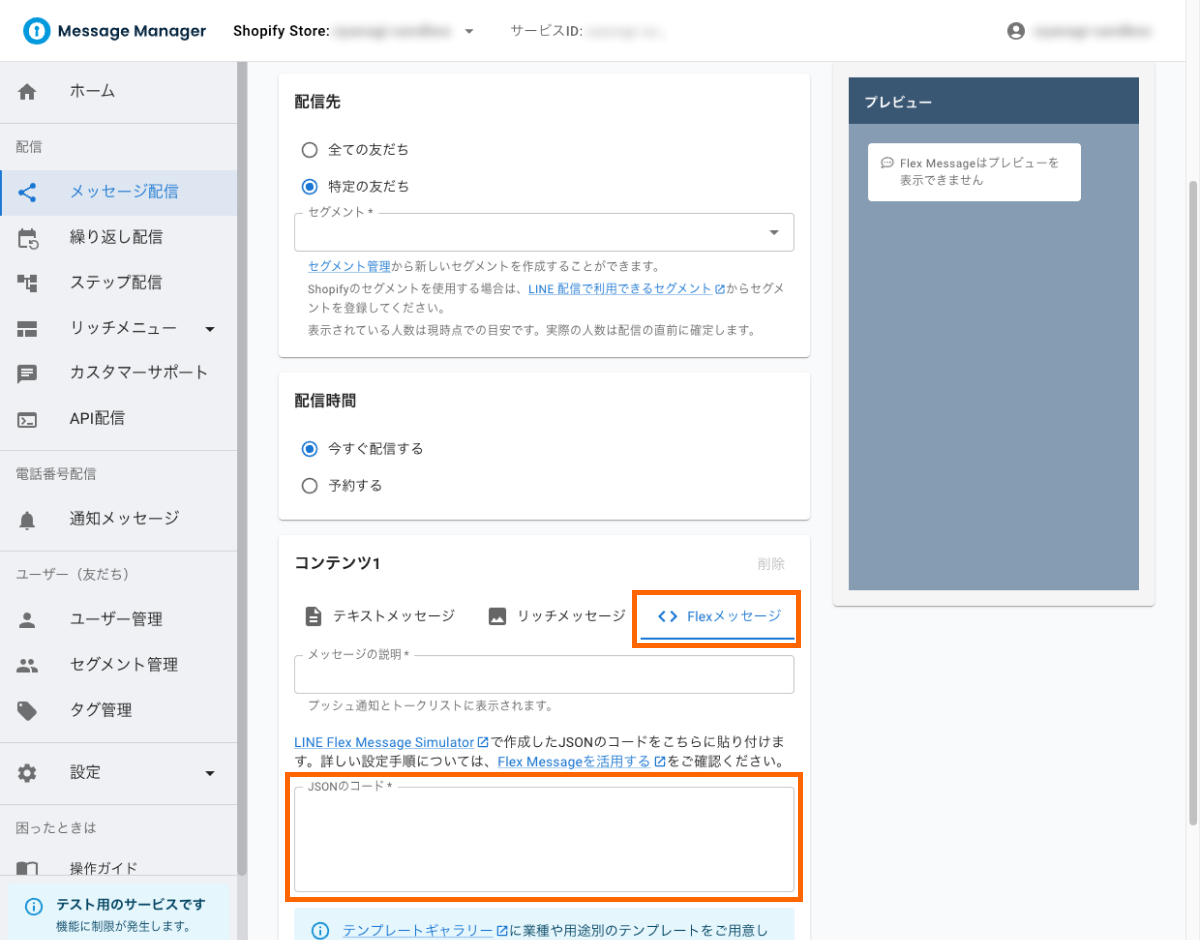Click the Message Manager logo icon
This screenshot has width=1200, height=940.
(37, 31)
